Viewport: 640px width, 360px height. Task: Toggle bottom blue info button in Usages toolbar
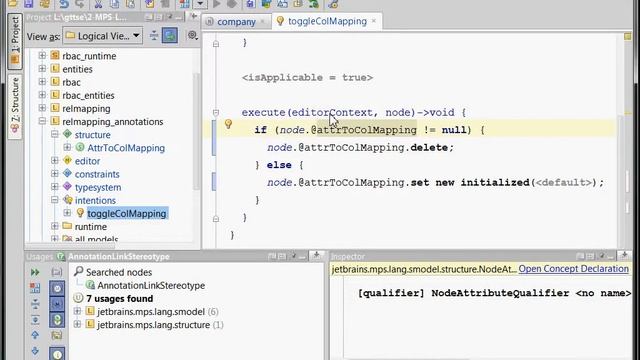click(57, 353)
